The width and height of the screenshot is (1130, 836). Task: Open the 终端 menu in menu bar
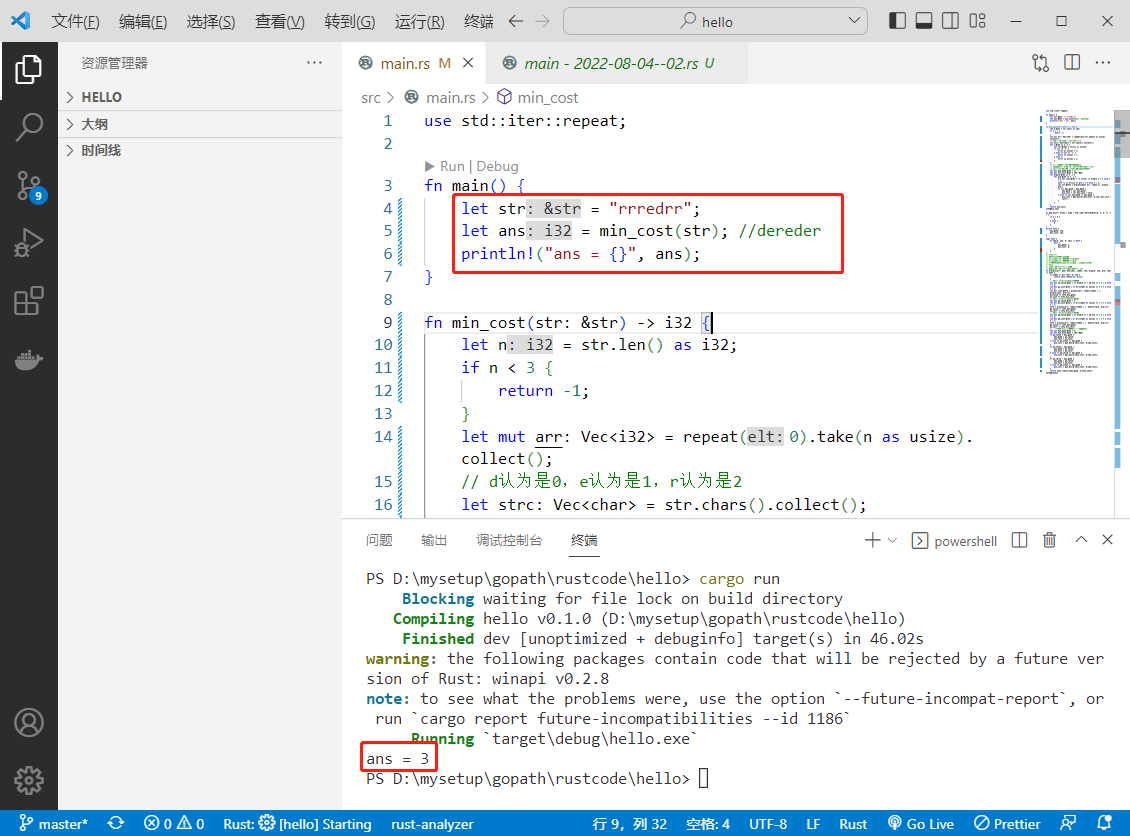[x=479, y=22]
